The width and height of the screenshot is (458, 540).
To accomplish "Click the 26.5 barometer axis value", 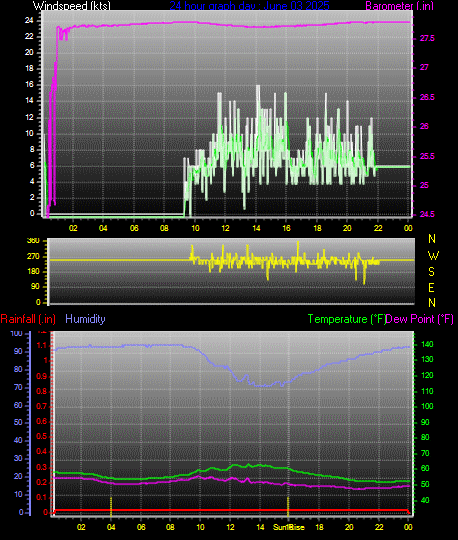I will point(427,97).
